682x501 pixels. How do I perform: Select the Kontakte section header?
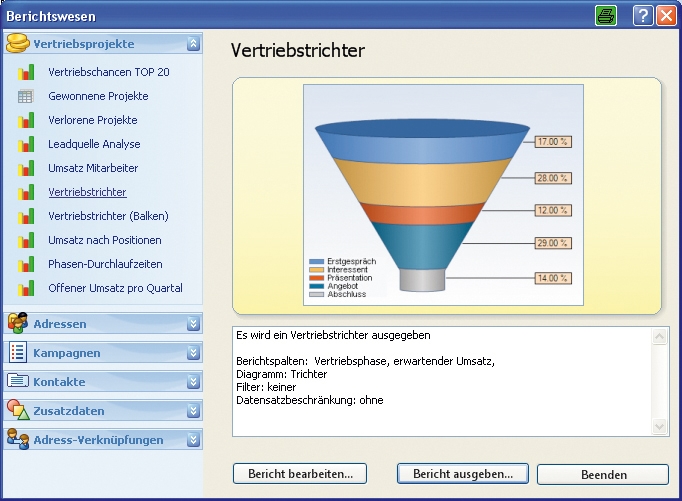103,382
